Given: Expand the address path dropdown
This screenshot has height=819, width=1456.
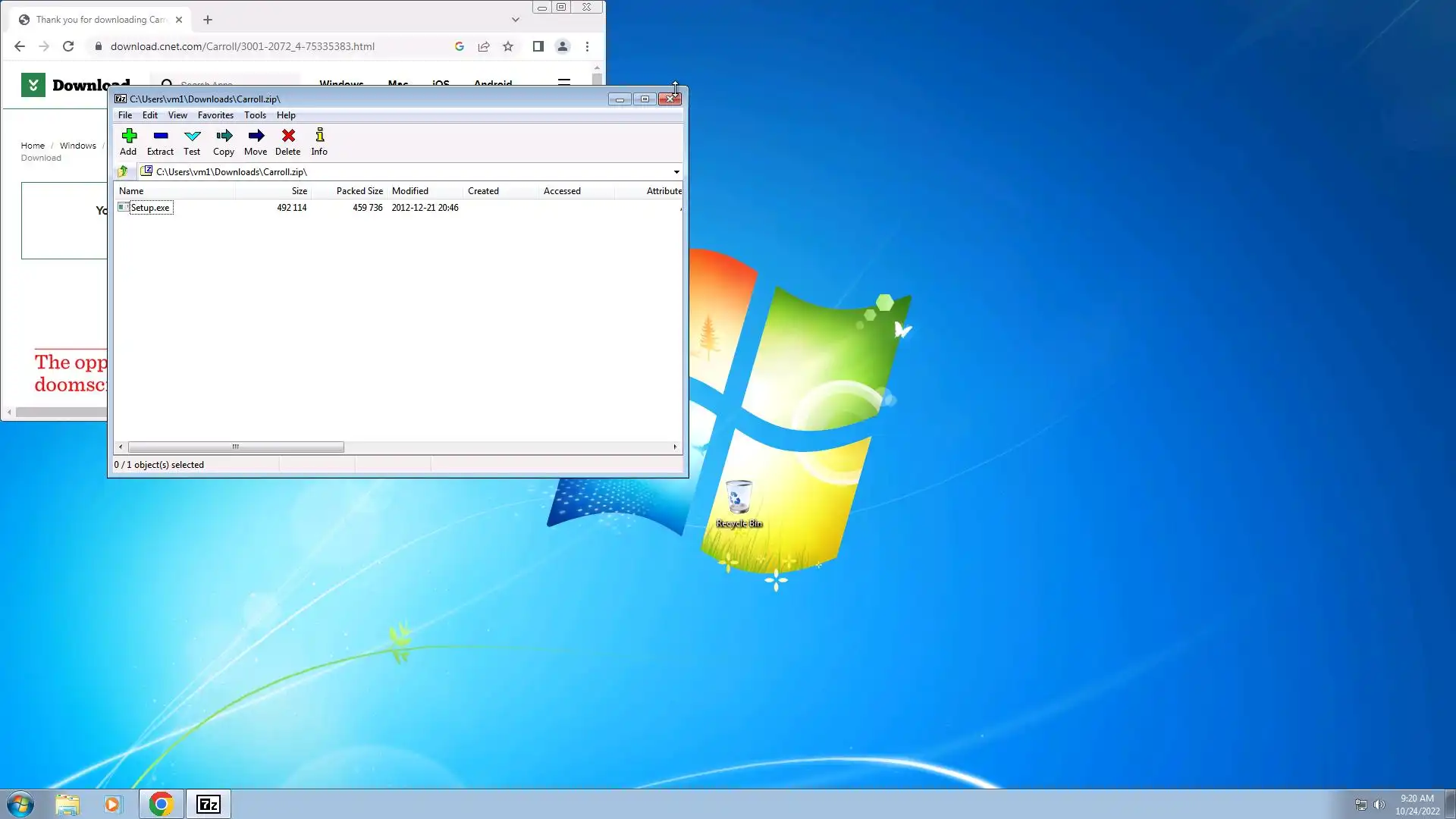Looking at the screenshot, I should click(676, 172).
